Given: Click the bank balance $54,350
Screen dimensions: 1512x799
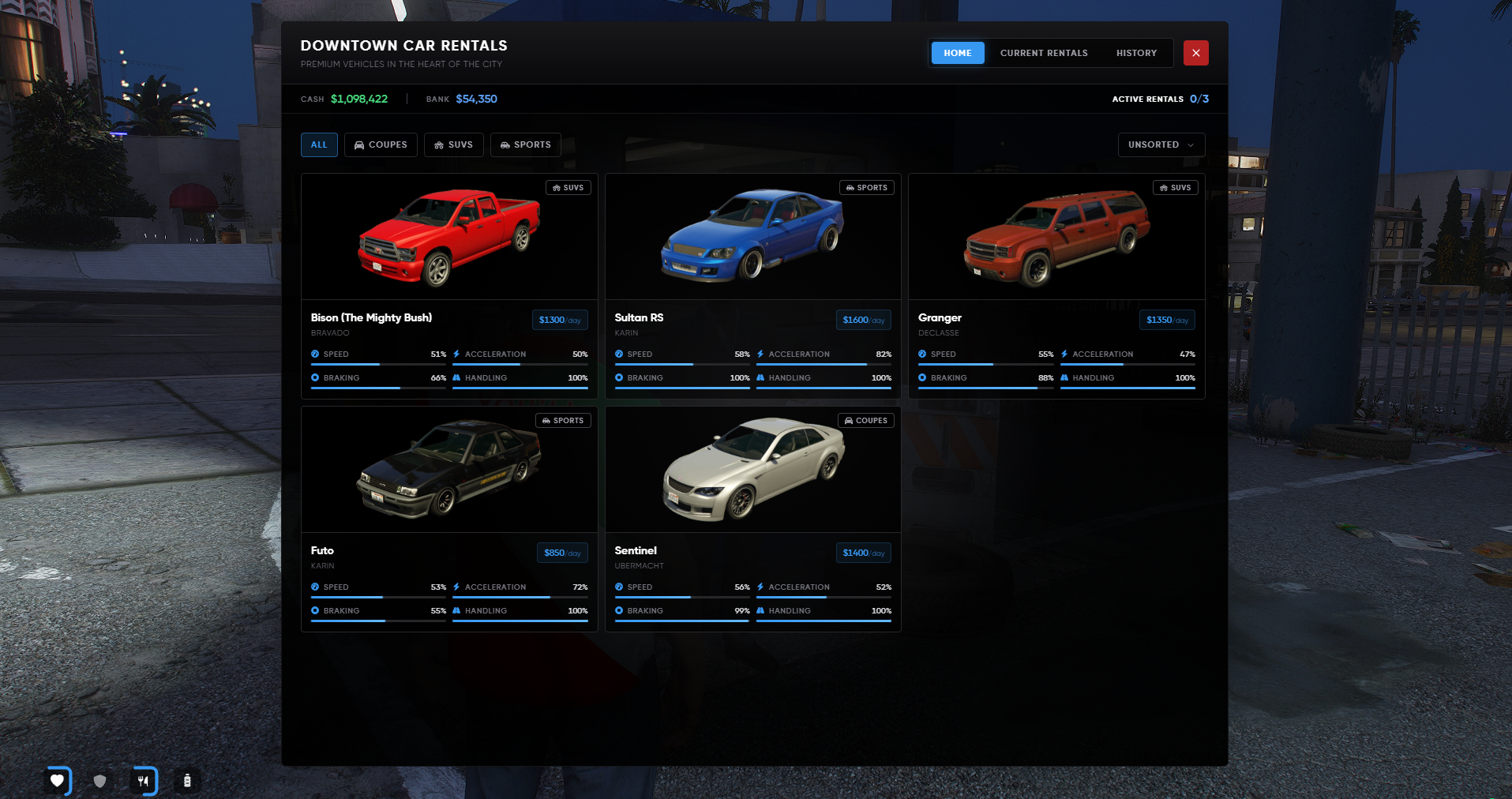Looking at the screenshot, I should tap(476, 99).
